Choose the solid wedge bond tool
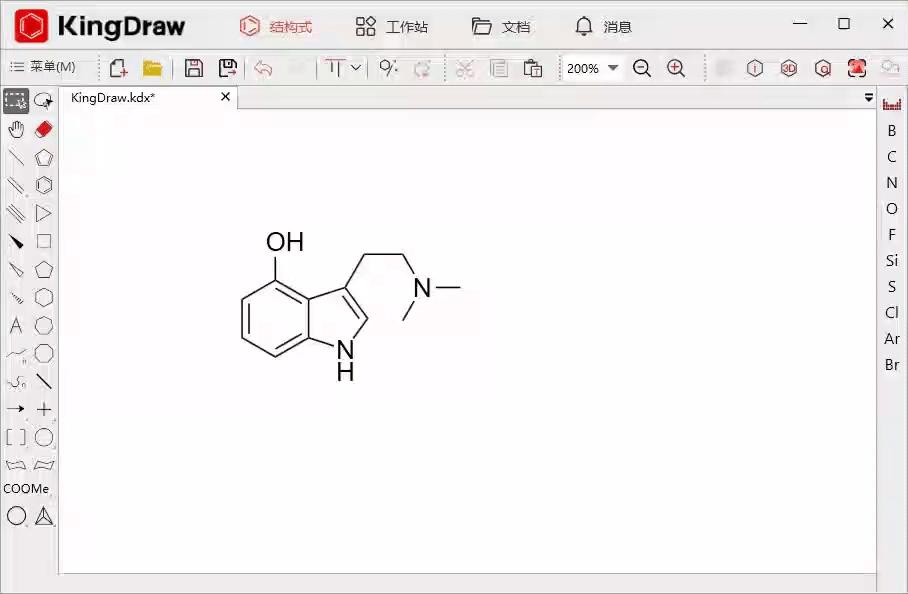This screenshot has height=594, width=908. click(x=16, y=241)
